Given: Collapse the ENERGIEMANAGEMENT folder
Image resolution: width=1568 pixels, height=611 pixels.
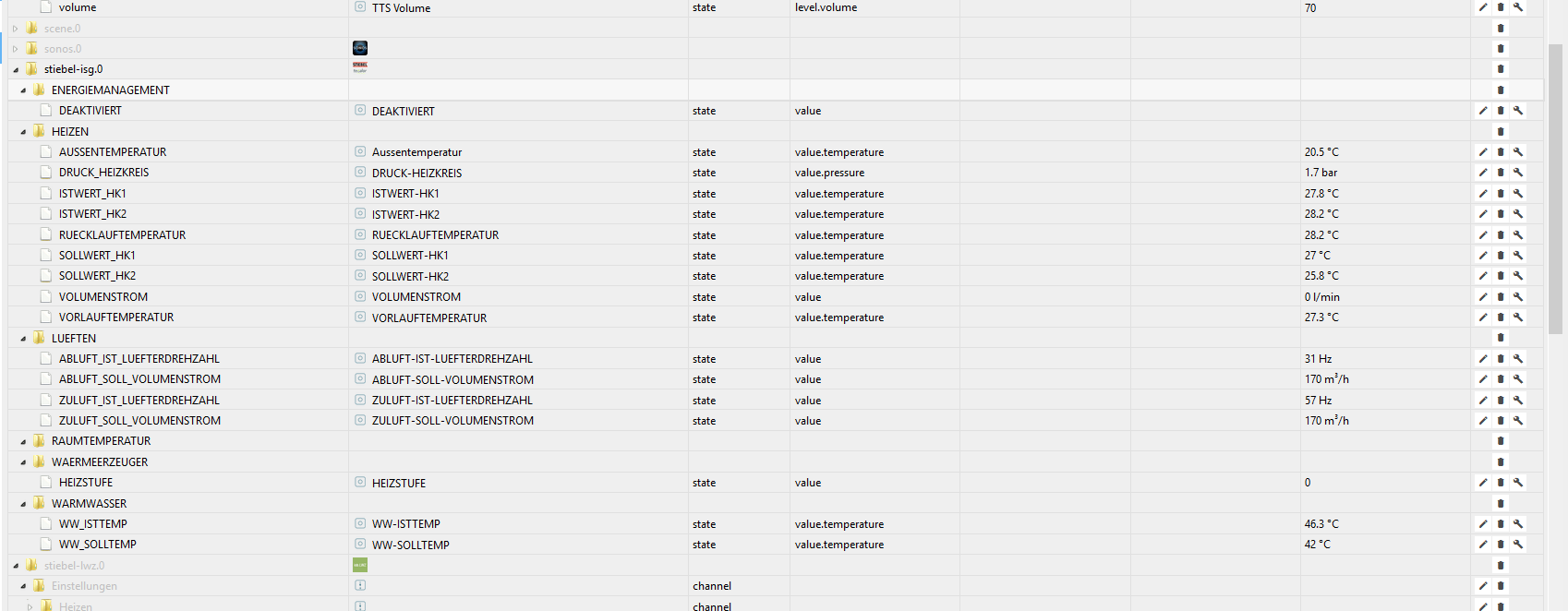Looking at the screenshot, I should (23, 90).
